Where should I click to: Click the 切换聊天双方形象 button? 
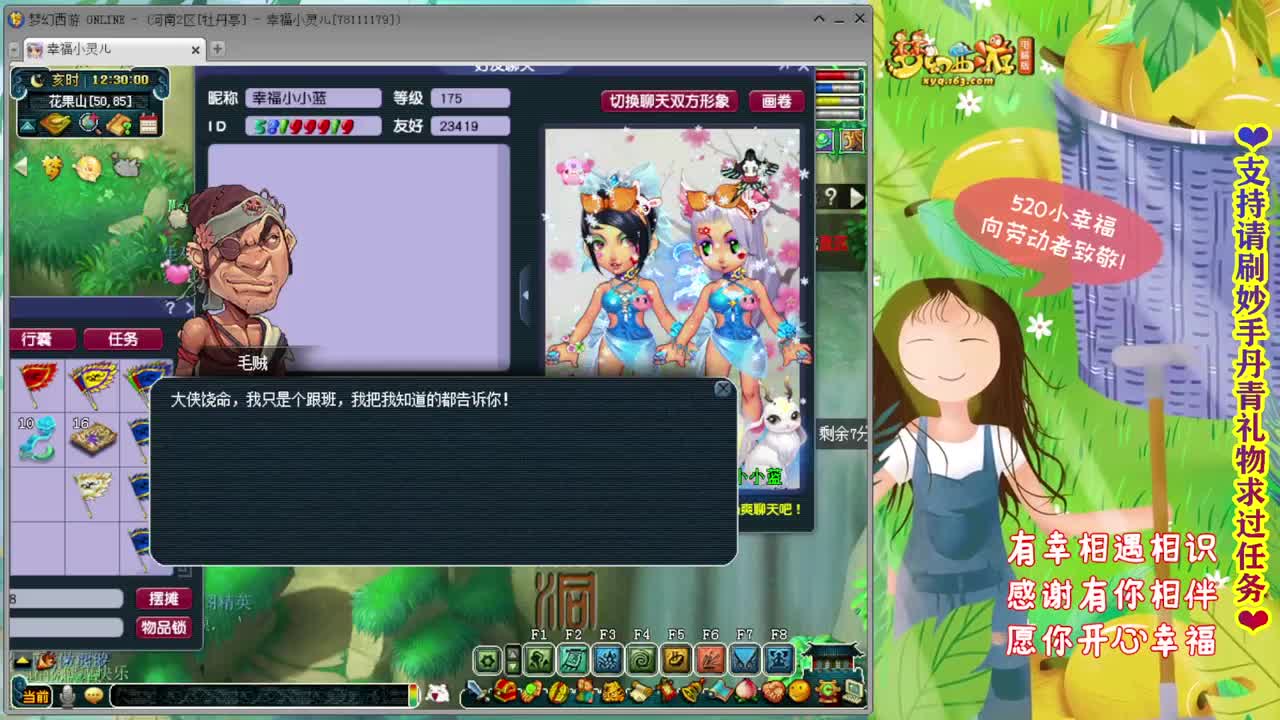[670, 101]
